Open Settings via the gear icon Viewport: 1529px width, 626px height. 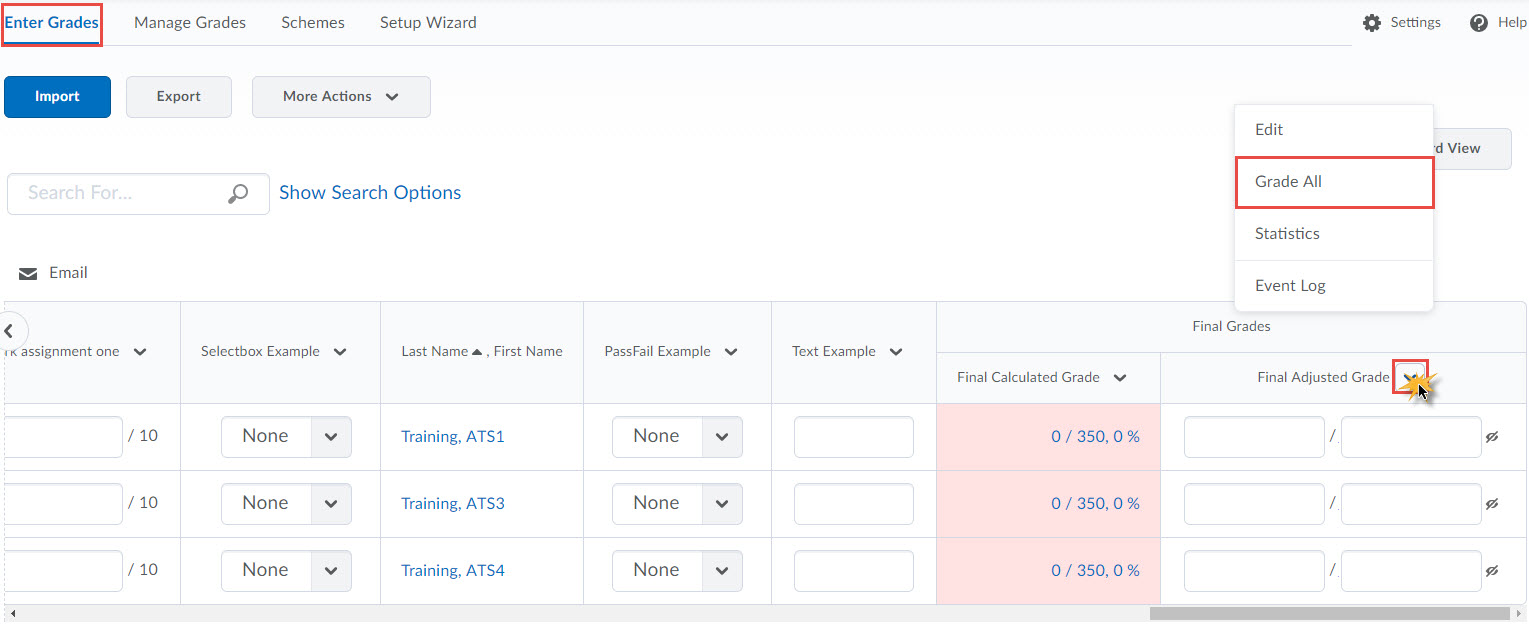coord(1372,23)
